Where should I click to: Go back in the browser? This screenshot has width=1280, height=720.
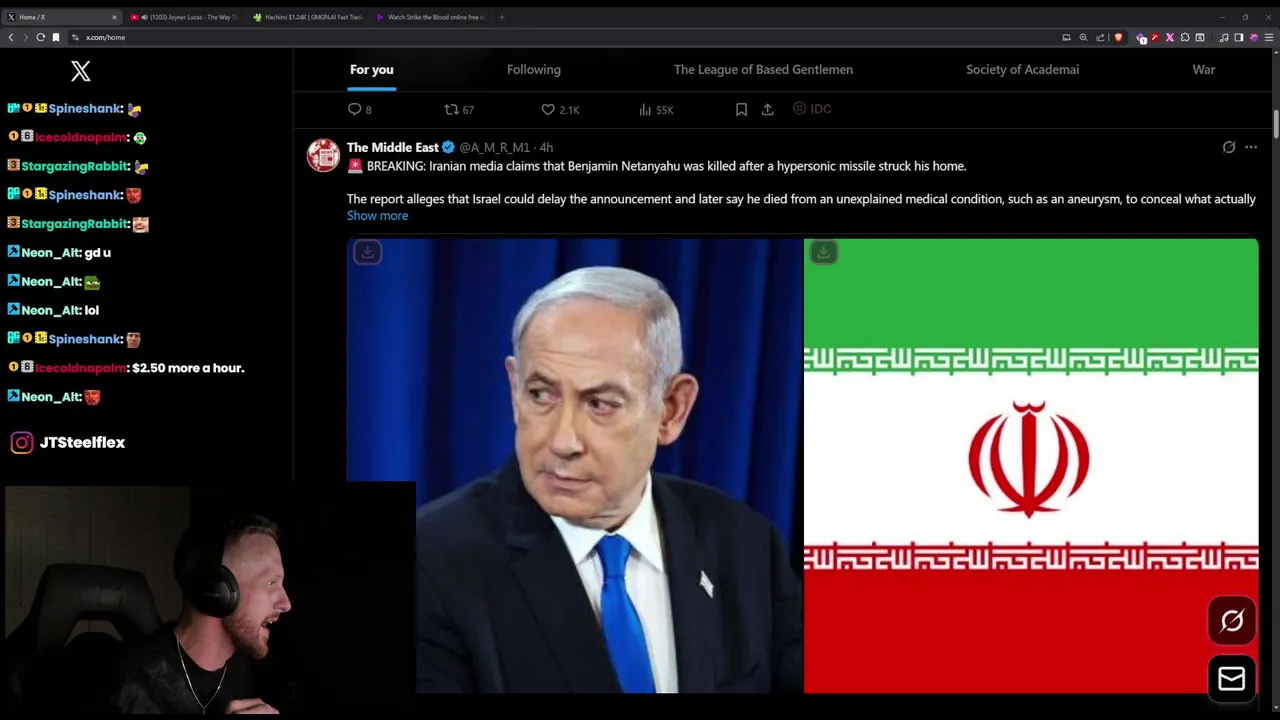tap(11, 37)
